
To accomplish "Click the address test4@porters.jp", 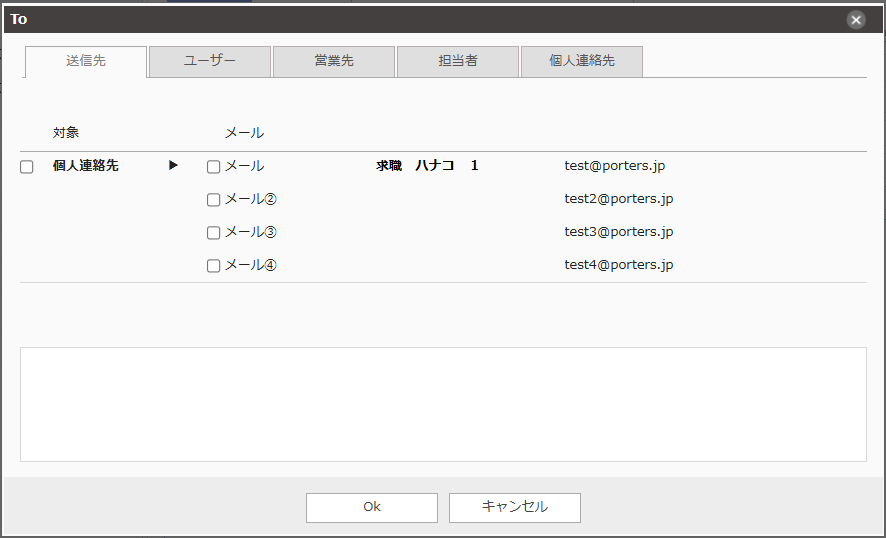I will click(619, 265).
